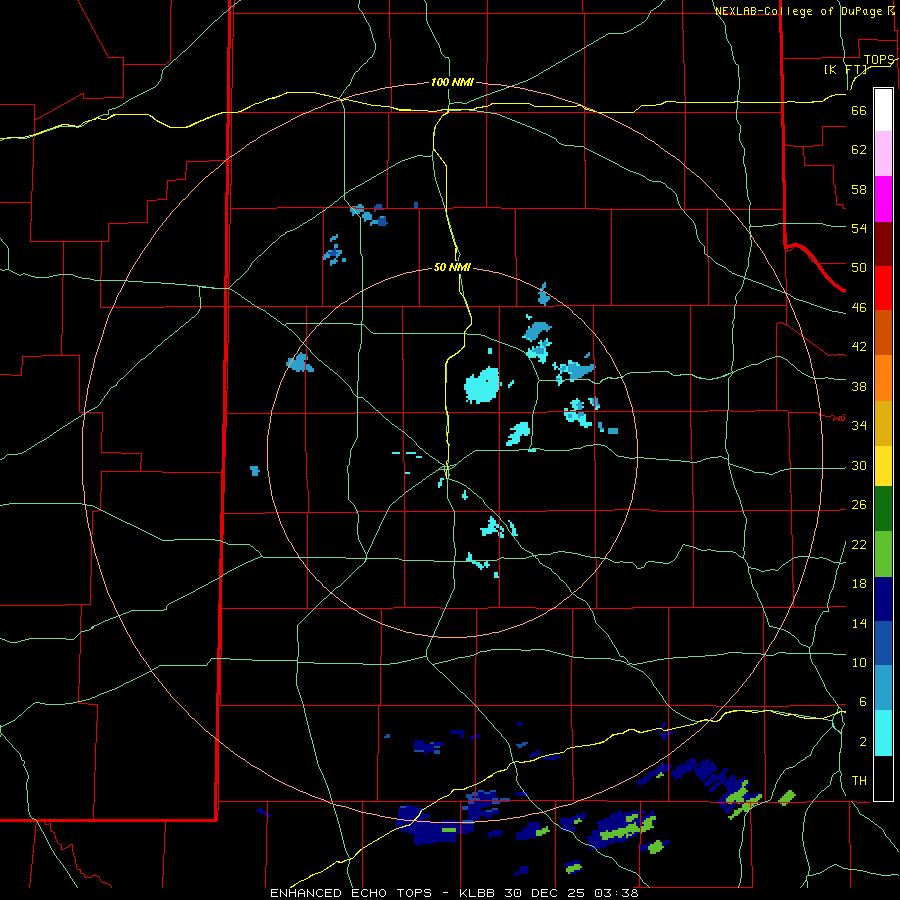Screen dimensions: 900x900
Task: Click the yellow 34 kft legend swatch
Action: 883,465
